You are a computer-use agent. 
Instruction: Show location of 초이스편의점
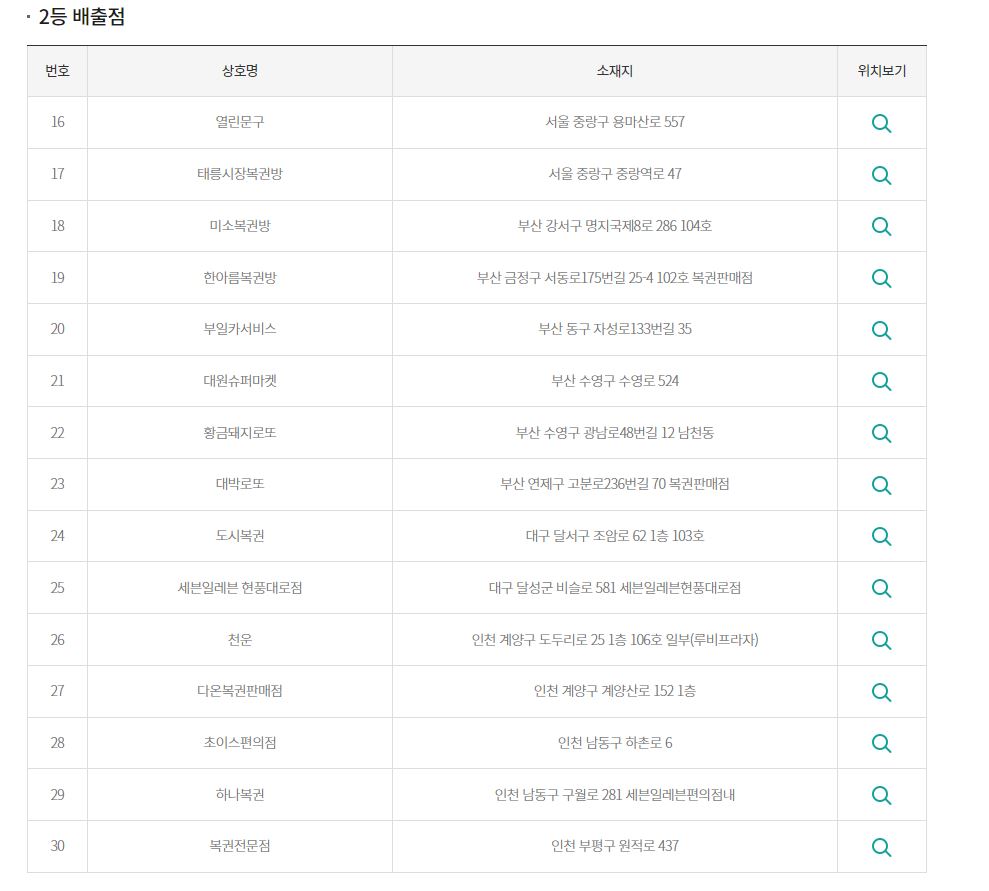[881, 743]
